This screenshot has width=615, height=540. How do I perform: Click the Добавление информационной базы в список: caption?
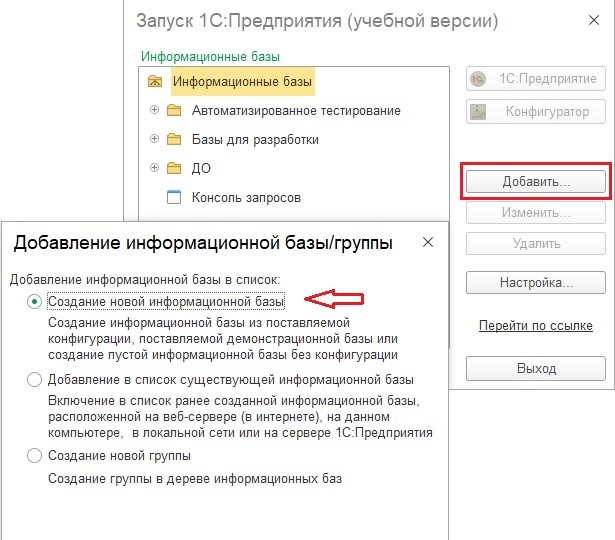click(145, 280)
